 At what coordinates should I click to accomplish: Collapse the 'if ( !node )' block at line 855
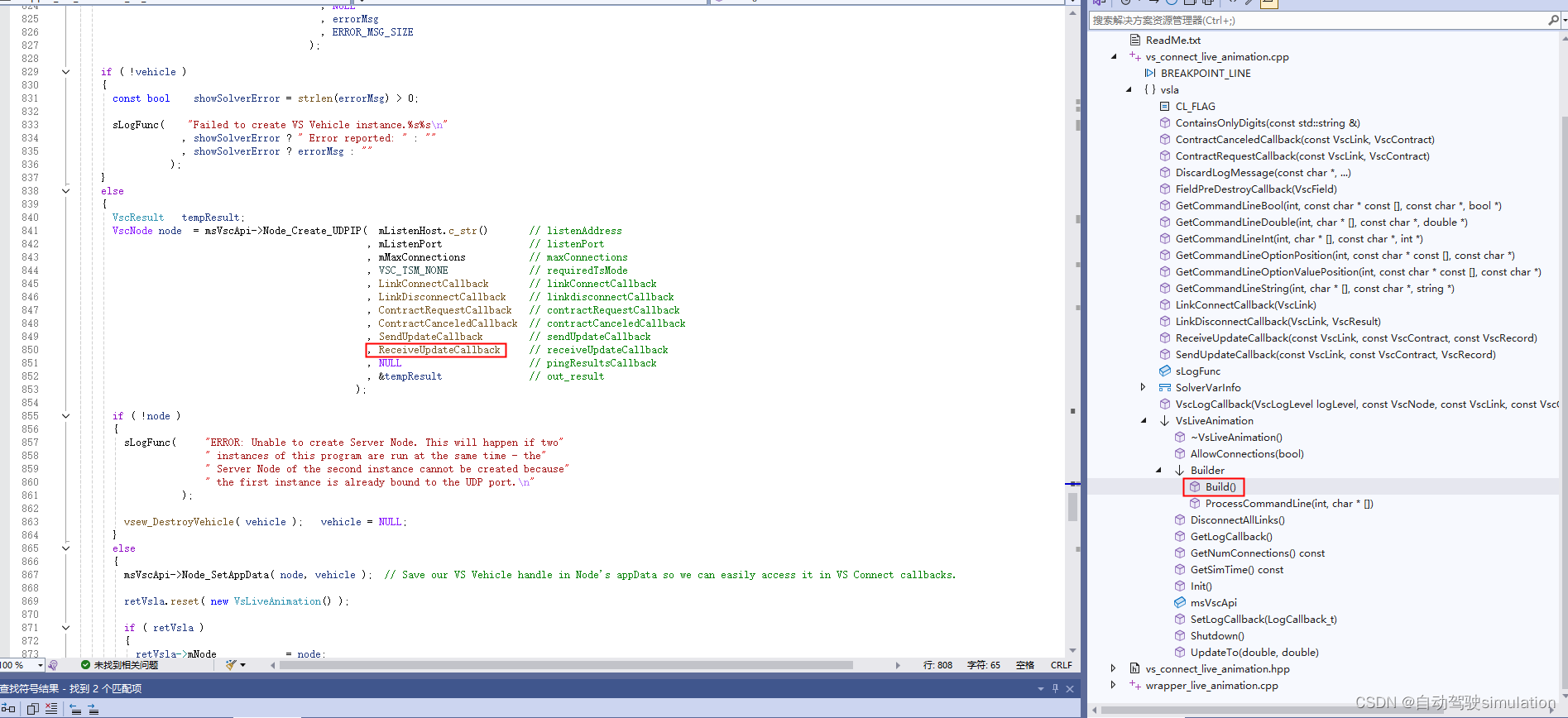65,416
